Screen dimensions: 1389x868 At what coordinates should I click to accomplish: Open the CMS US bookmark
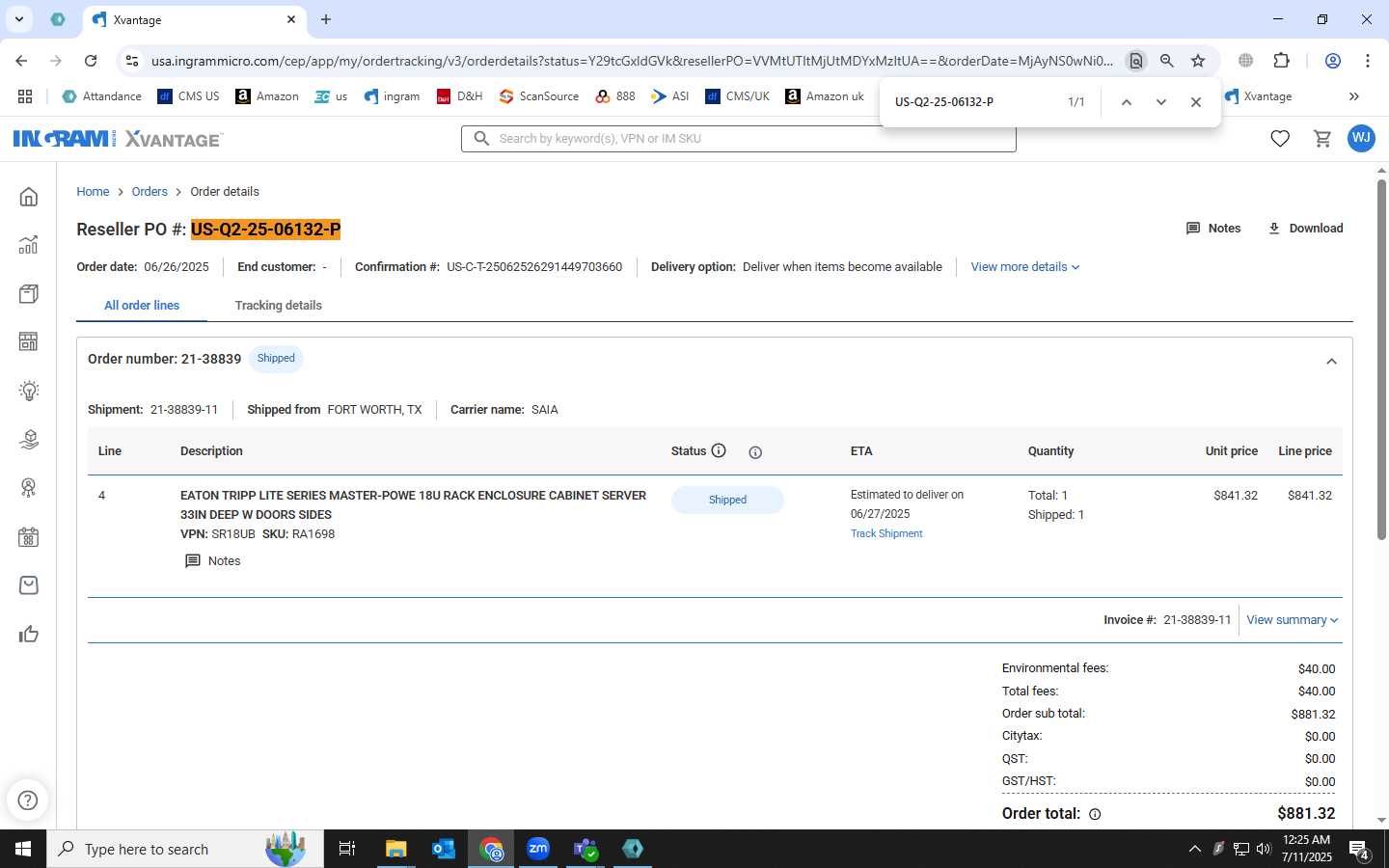[x=188, y=96]
